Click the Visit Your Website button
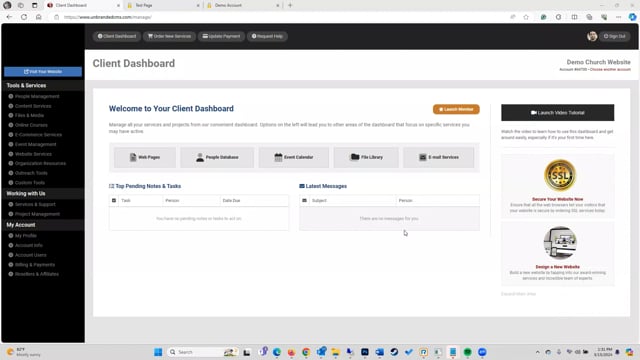 point(43,72)
